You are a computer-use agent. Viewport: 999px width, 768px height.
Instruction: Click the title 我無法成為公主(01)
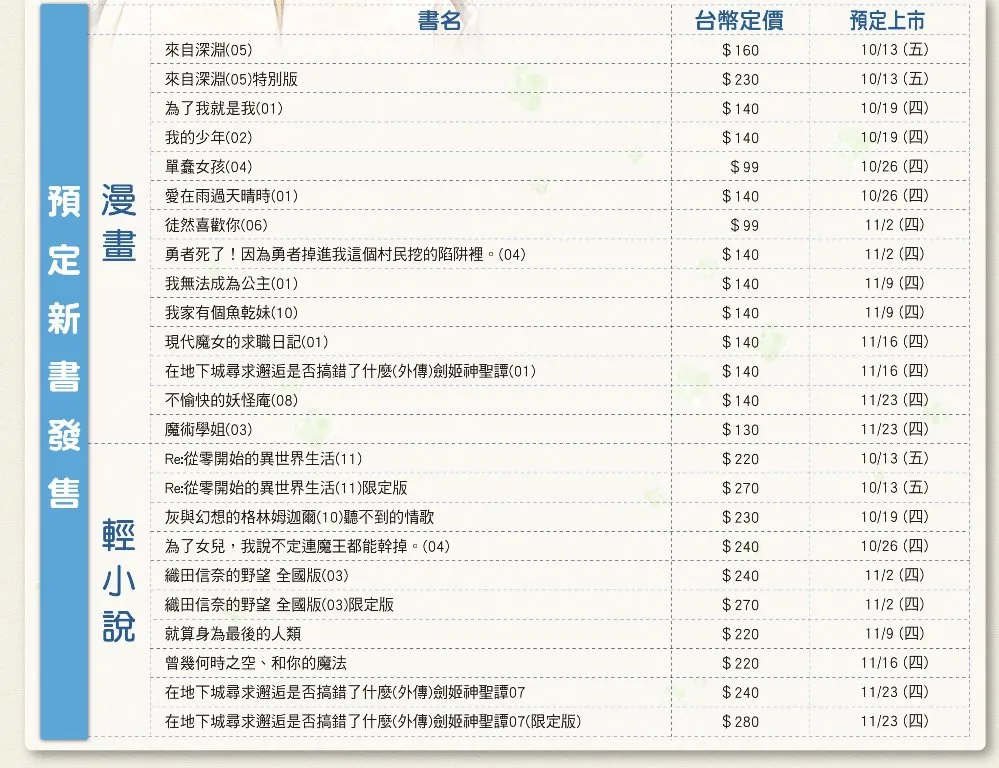point(231,284)
